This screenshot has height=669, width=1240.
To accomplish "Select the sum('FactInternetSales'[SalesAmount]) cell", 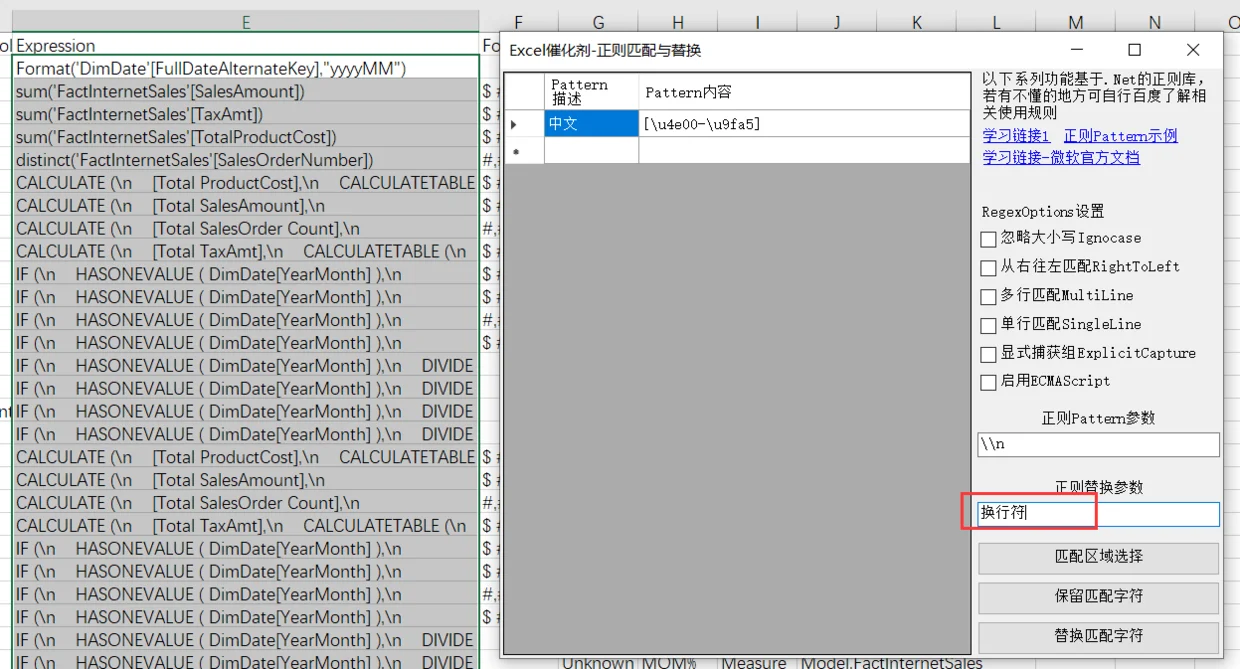I will [246, 91].
